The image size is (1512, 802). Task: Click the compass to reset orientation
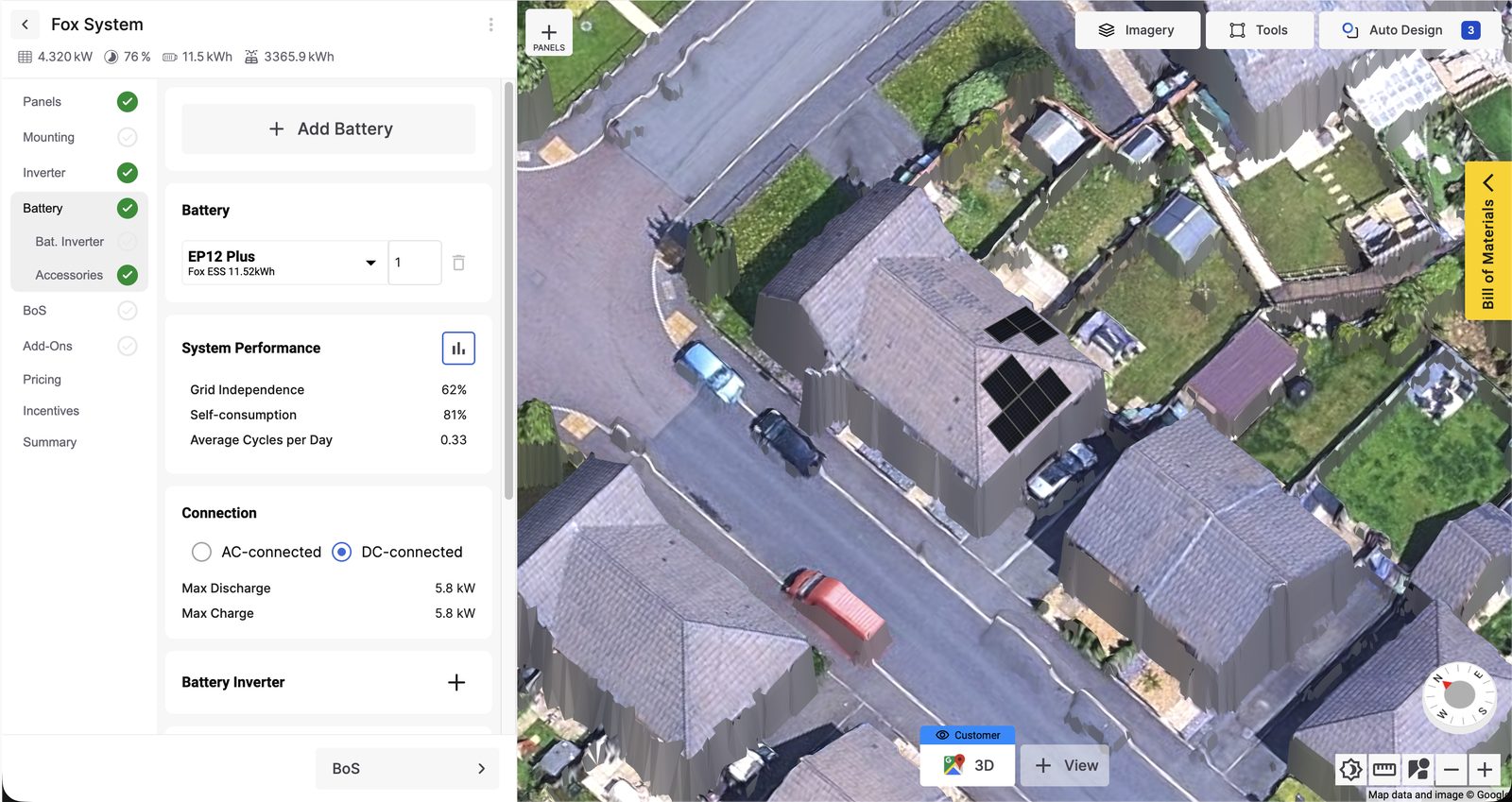(1459, 696)
